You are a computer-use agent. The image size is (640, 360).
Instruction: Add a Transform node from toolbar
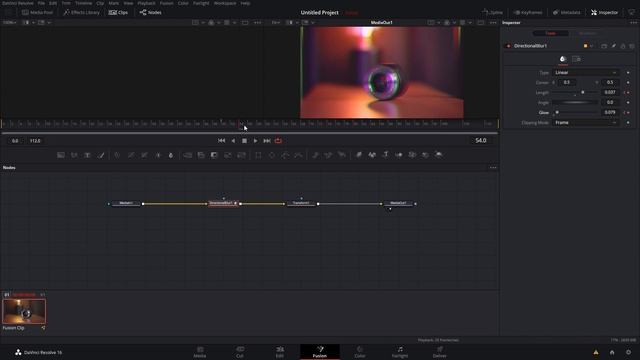(x=242, y=155)
